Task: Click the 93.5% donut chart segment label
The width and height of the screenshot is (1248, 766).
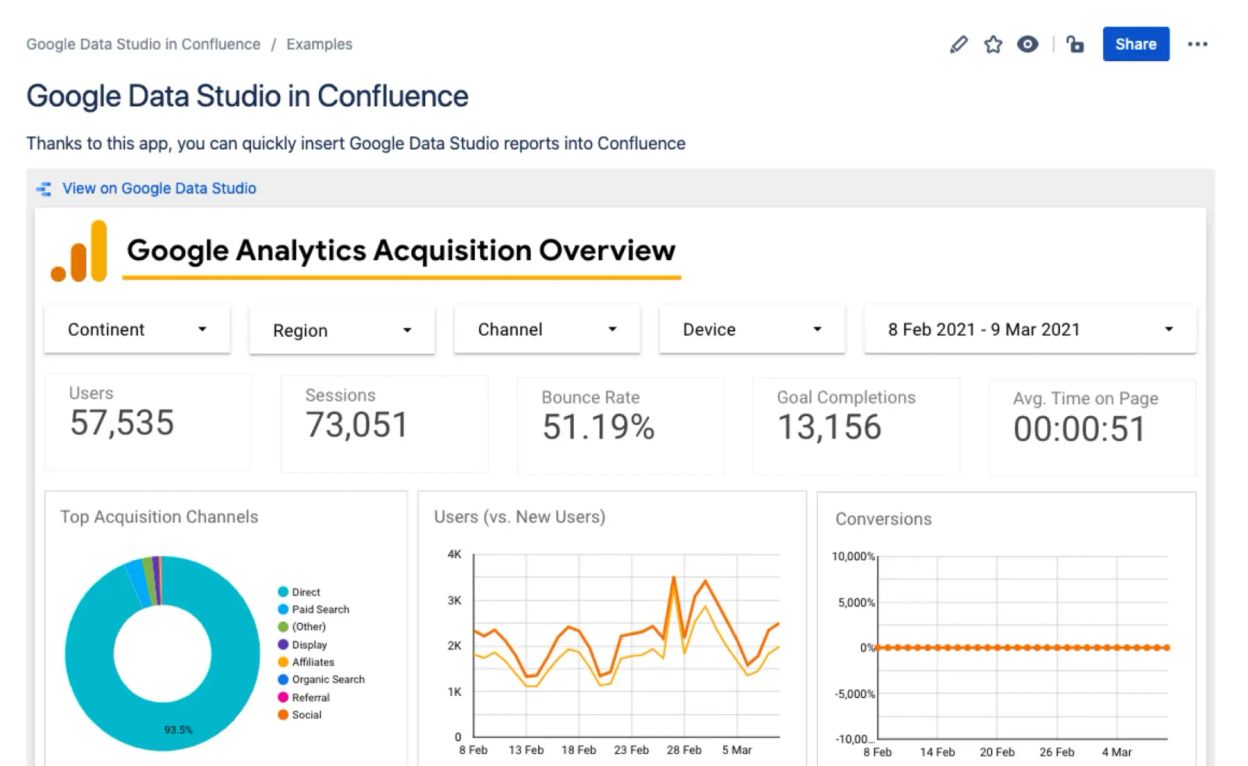Action: (x=178, y=730)
